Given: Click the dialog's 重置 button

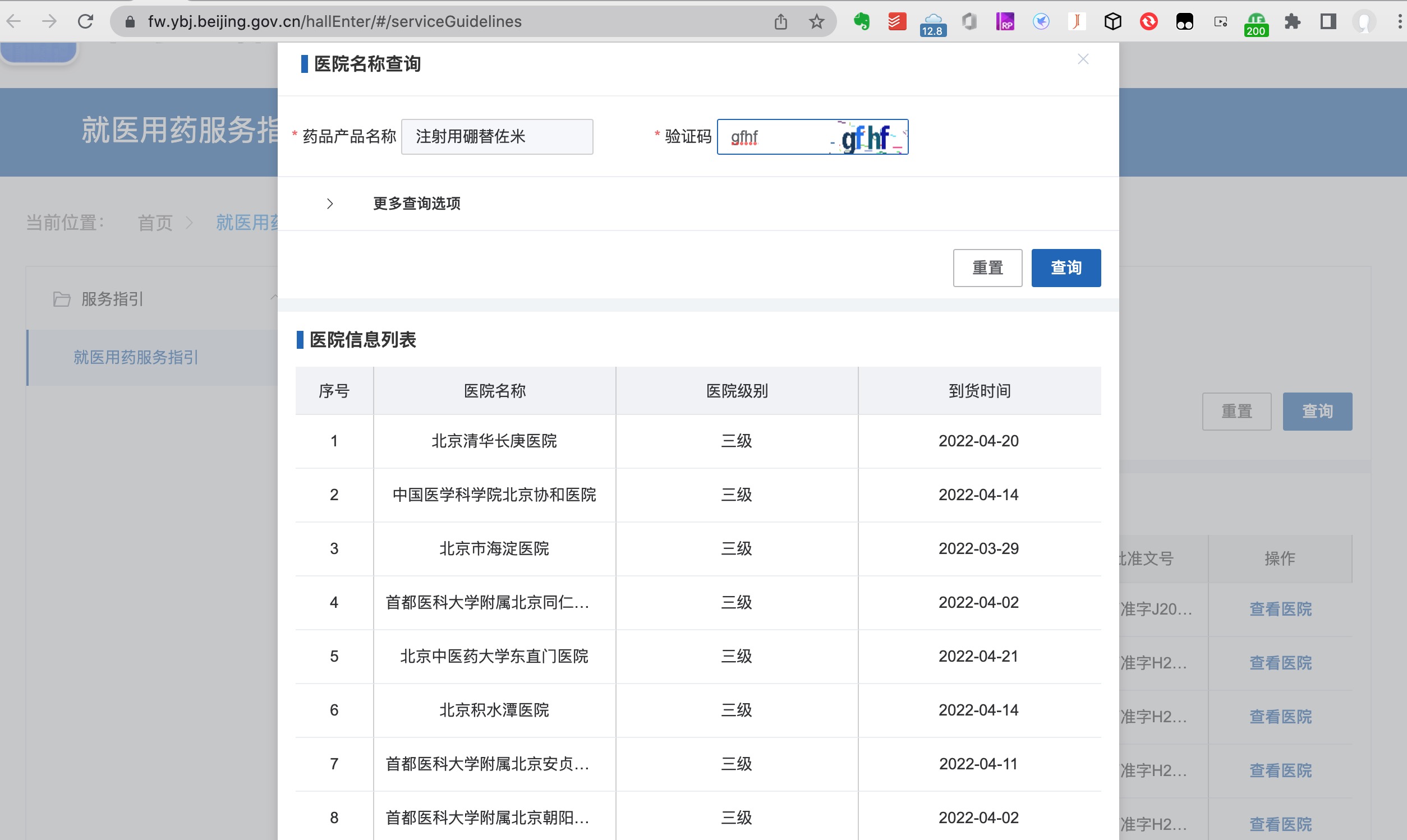Looking at the screenshot, I should pos(987,267).
